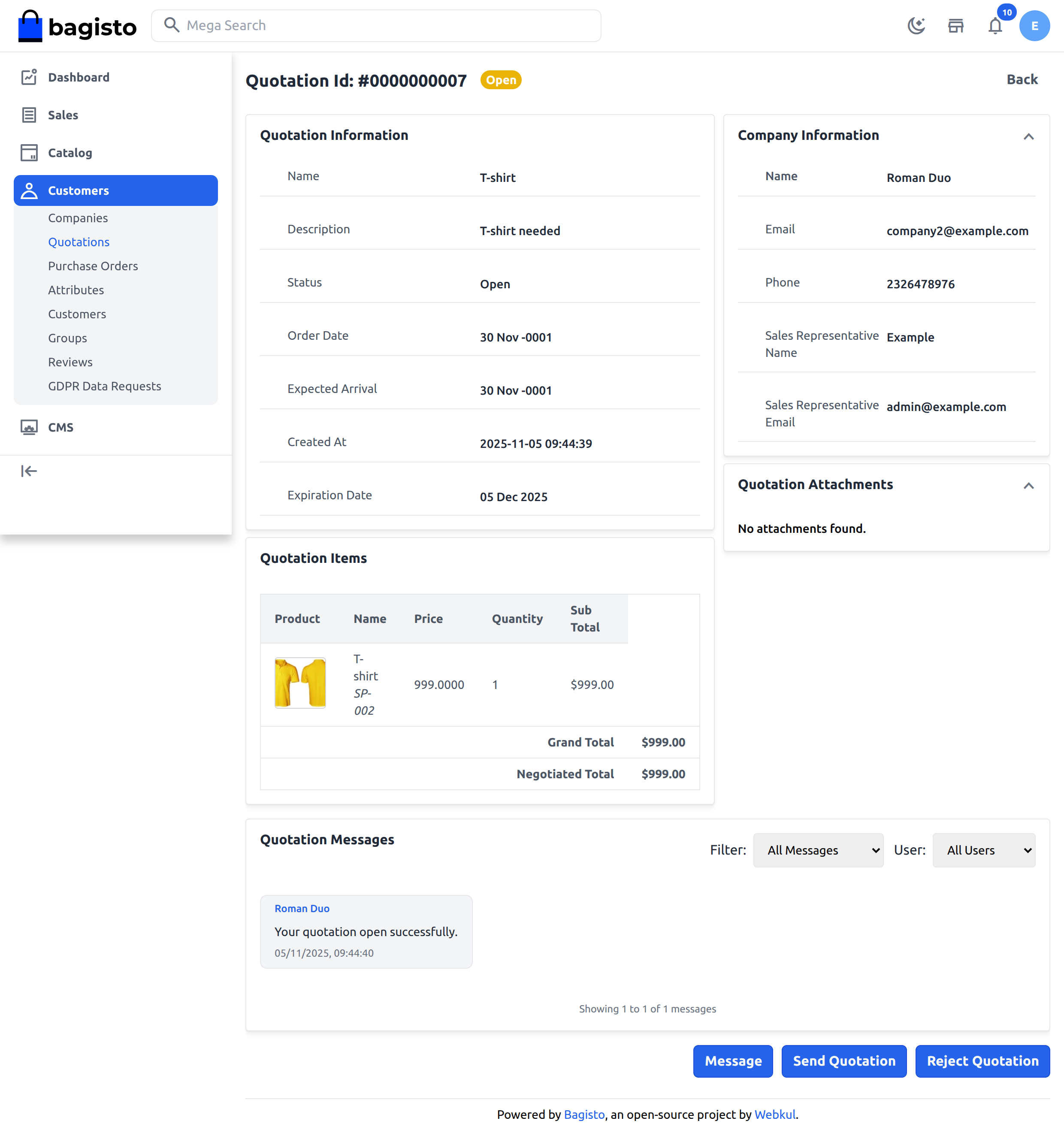Open Purchase Orders in the sidebar
The height and width of the screenshot is (1130, 1064).
tap(93, 266)
